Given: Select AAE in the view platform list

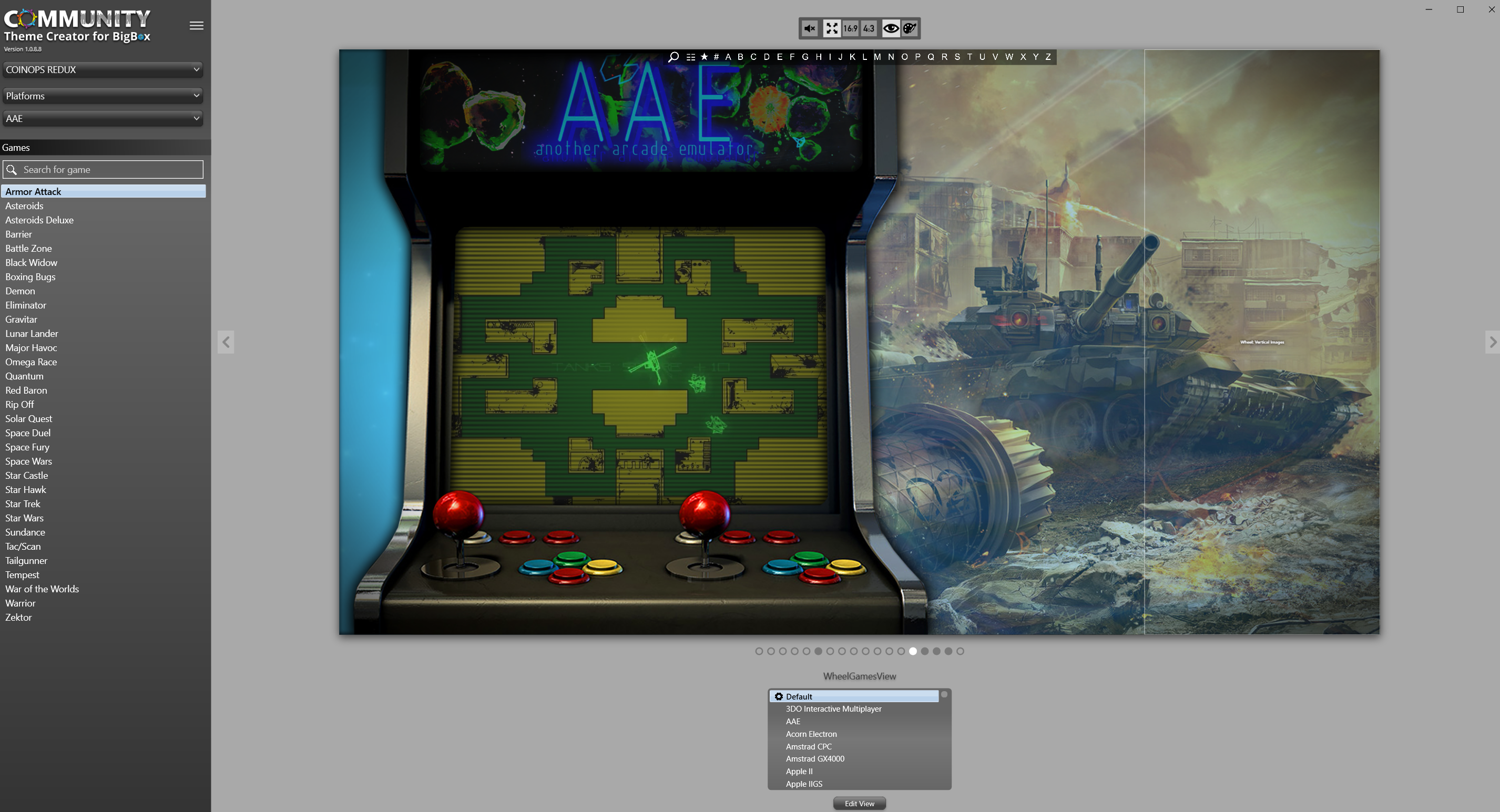Looking at the screenshot, I should 854,721.
